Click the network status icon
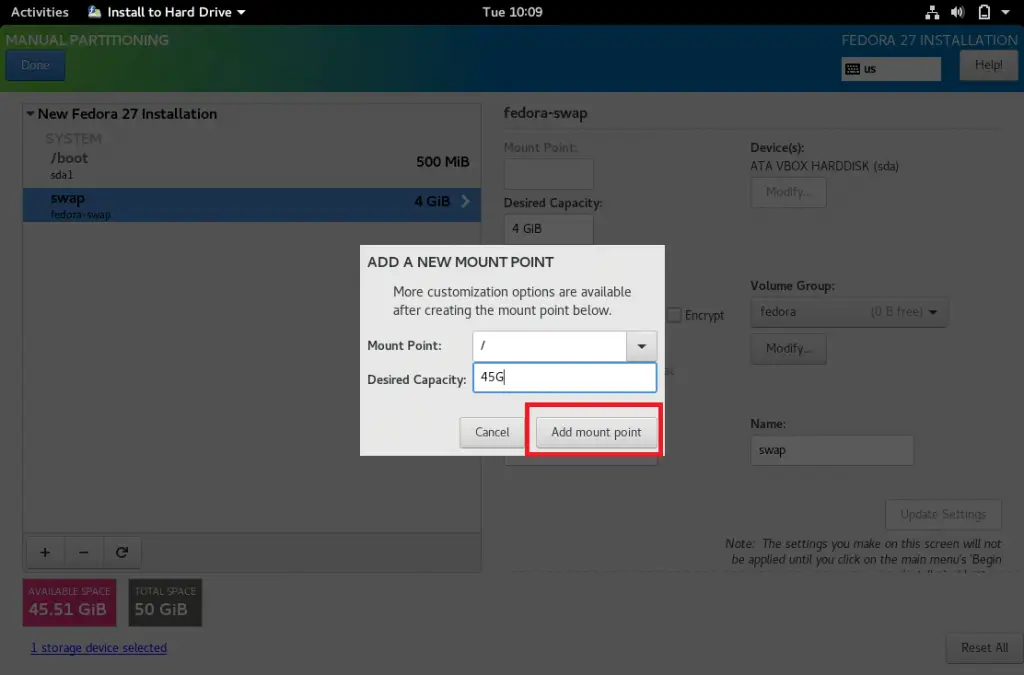Screen dimensions: 1024x675 click(932, 12)
